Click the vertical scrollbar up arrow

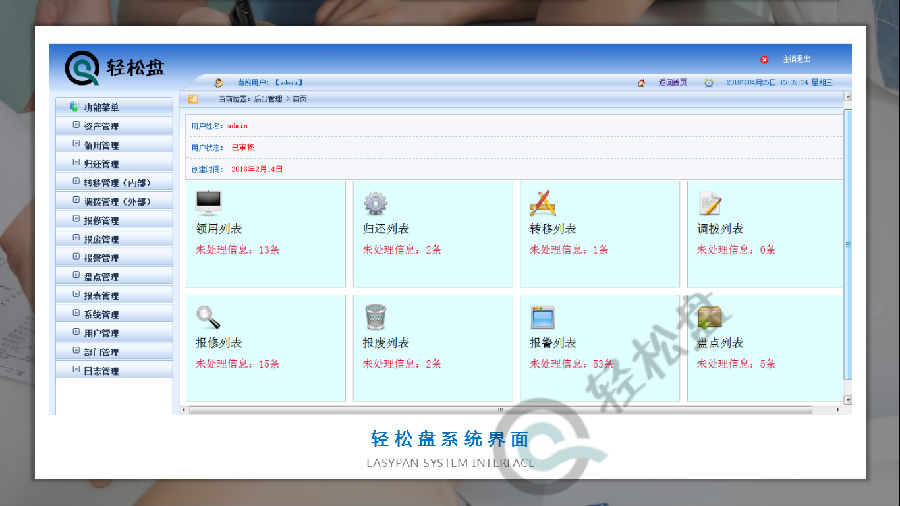click(x=847, y=96)
